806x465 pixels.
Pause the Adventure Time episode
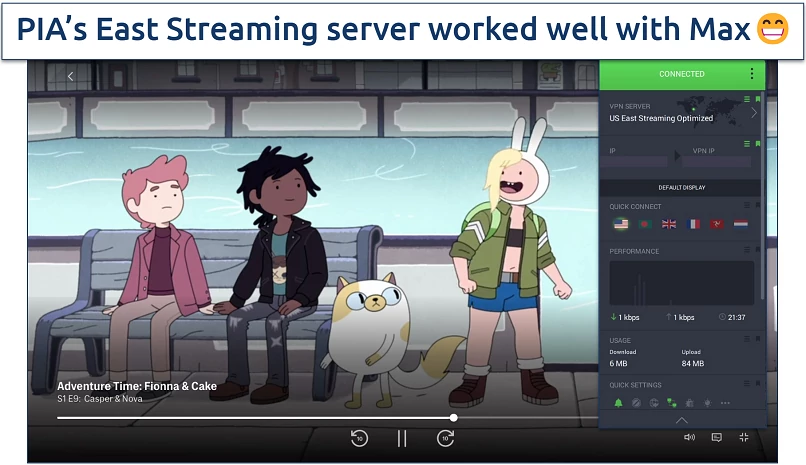click(402, 438)
